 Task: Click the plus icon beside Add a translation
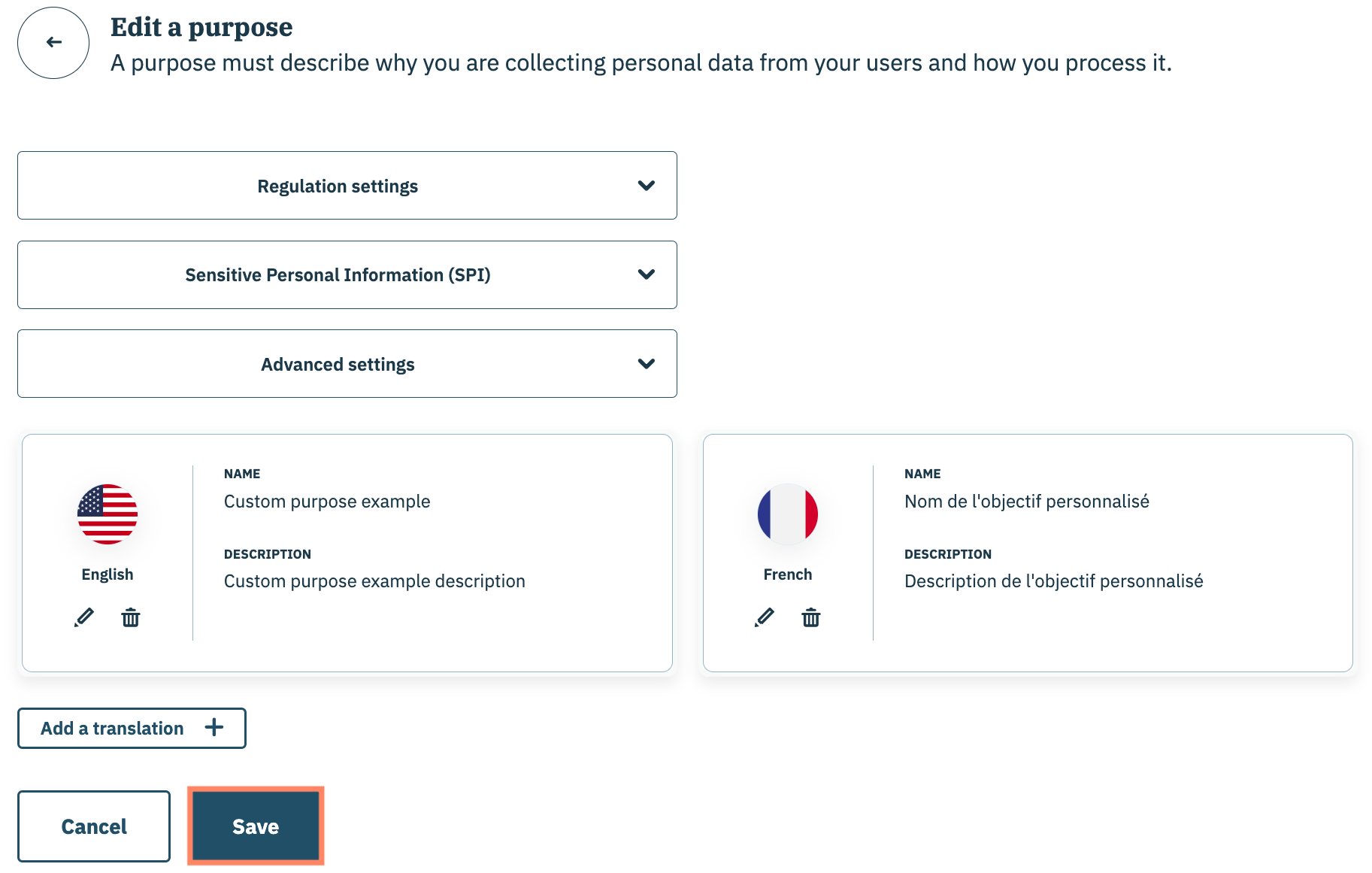pos(214,727)
